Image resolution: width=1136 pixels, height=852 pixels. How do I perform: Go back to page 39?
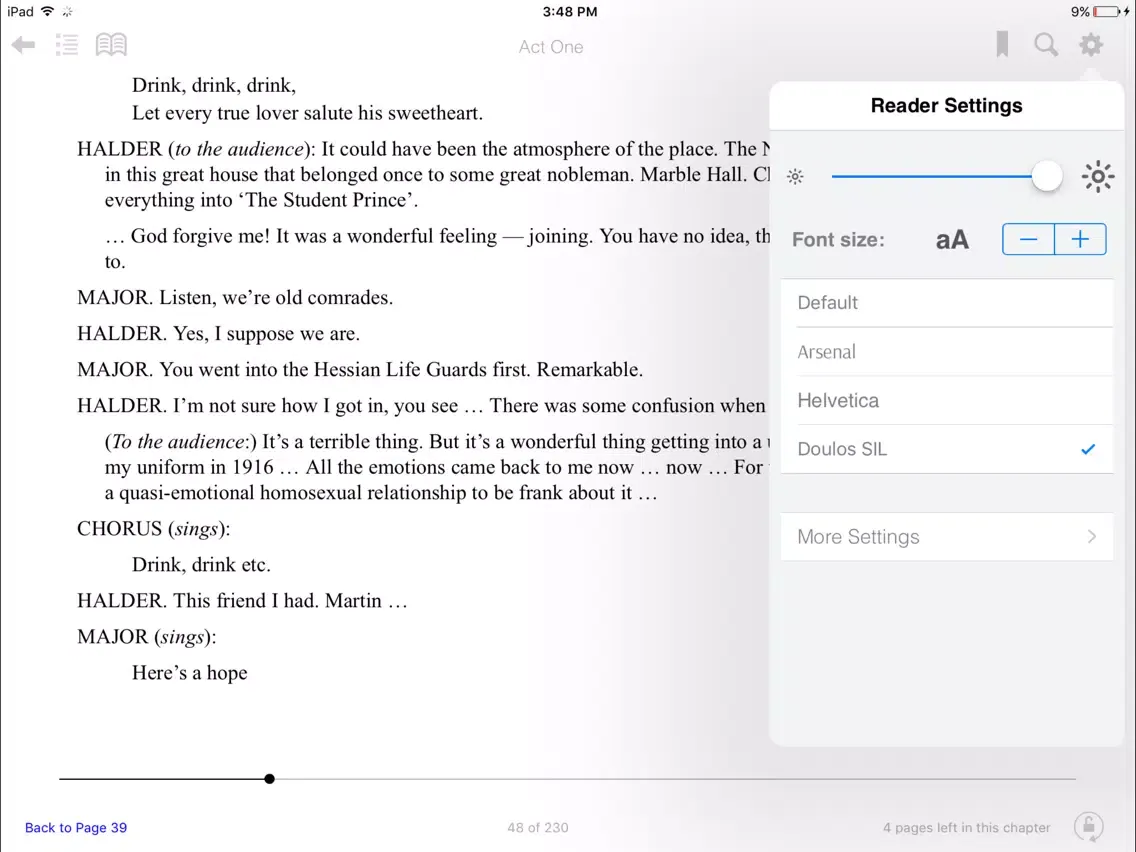(x=76, y=827)
